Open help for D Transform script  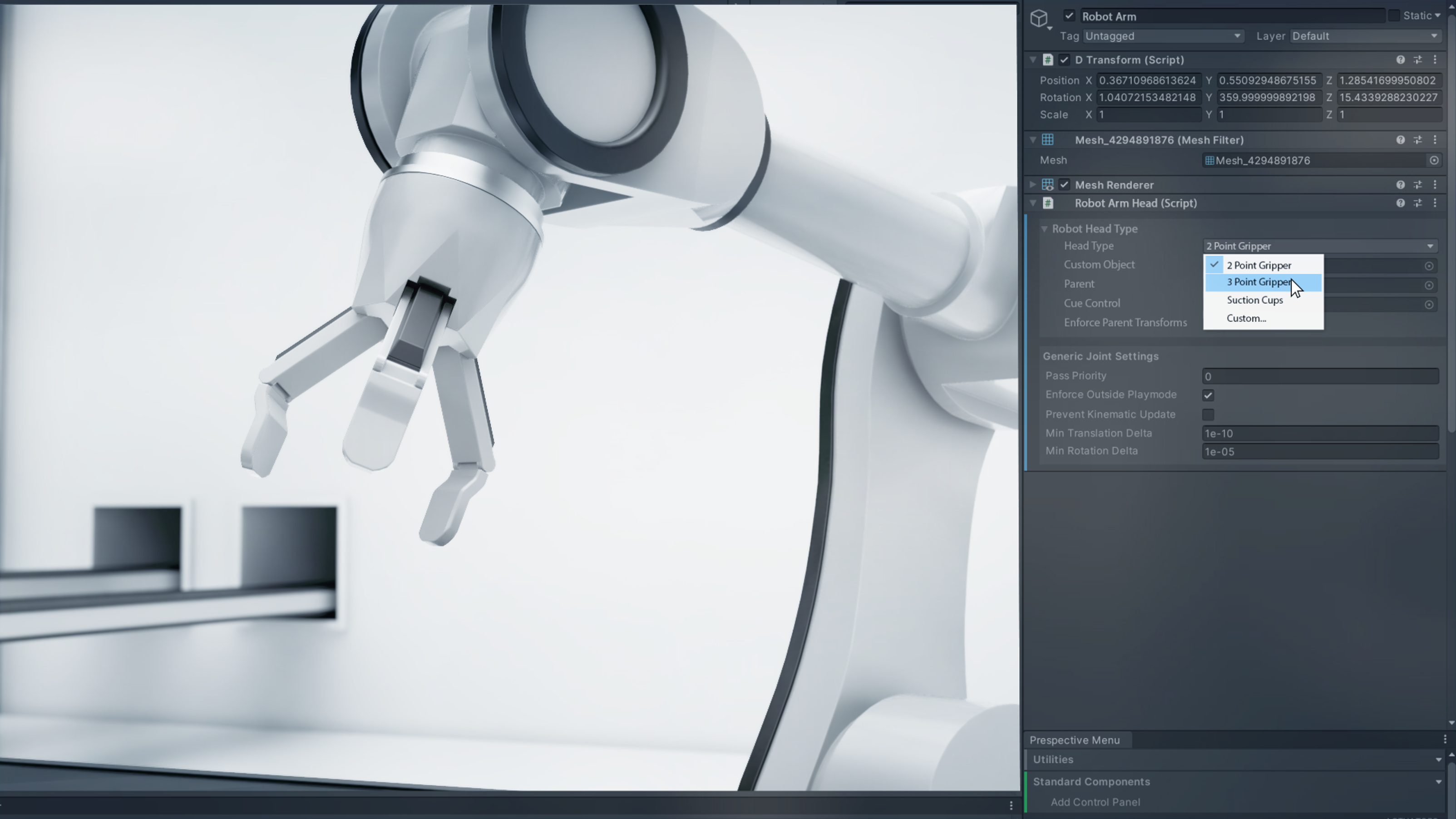(1401, 60)
